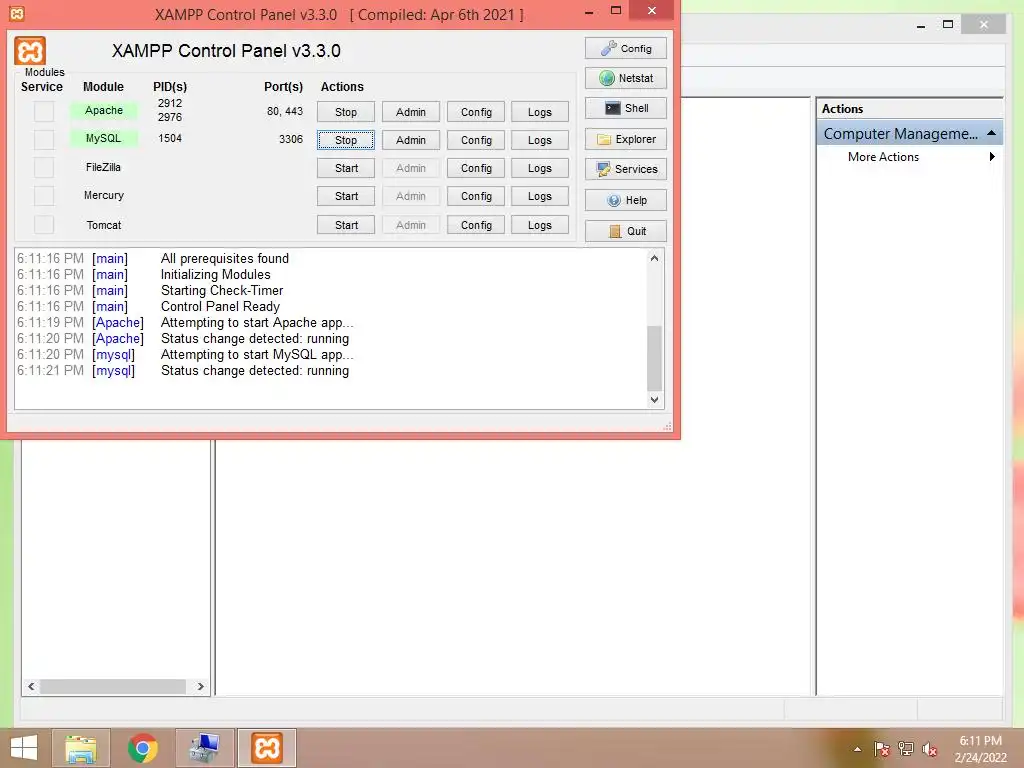Start the Tomcat module

click(x=346, y=225)
